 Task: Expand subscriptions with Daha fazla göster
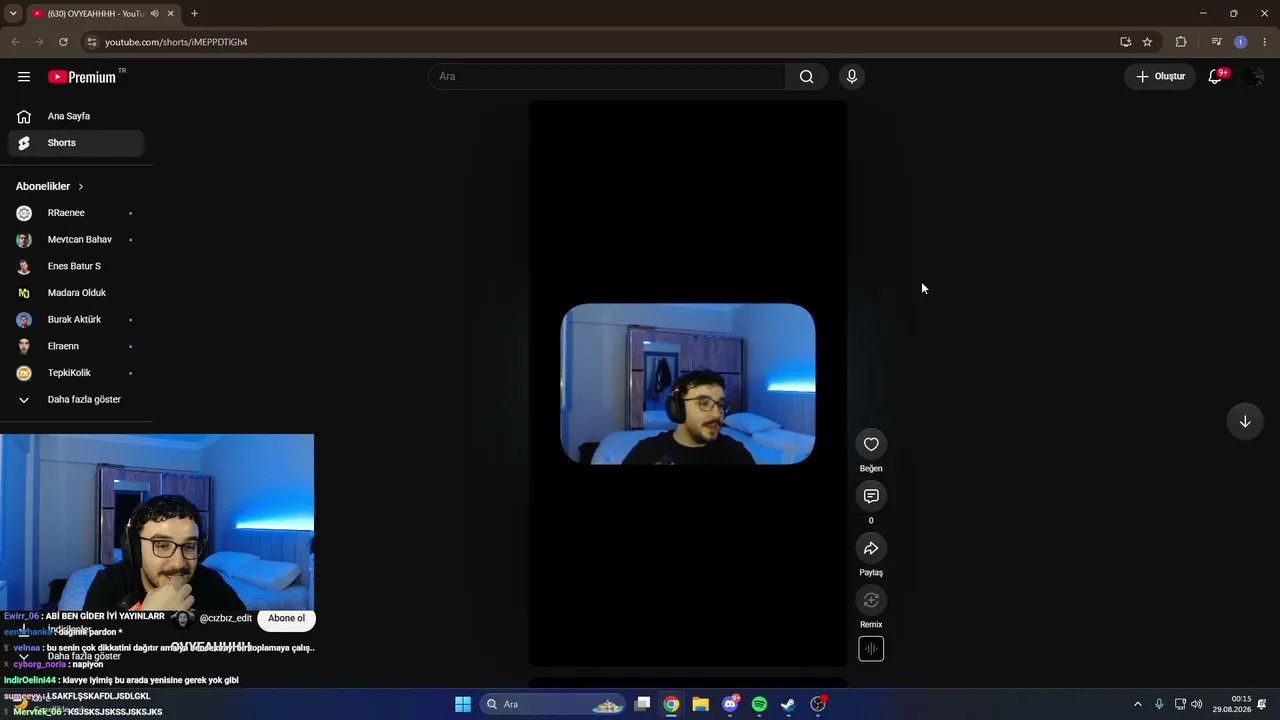click(77, 400)
